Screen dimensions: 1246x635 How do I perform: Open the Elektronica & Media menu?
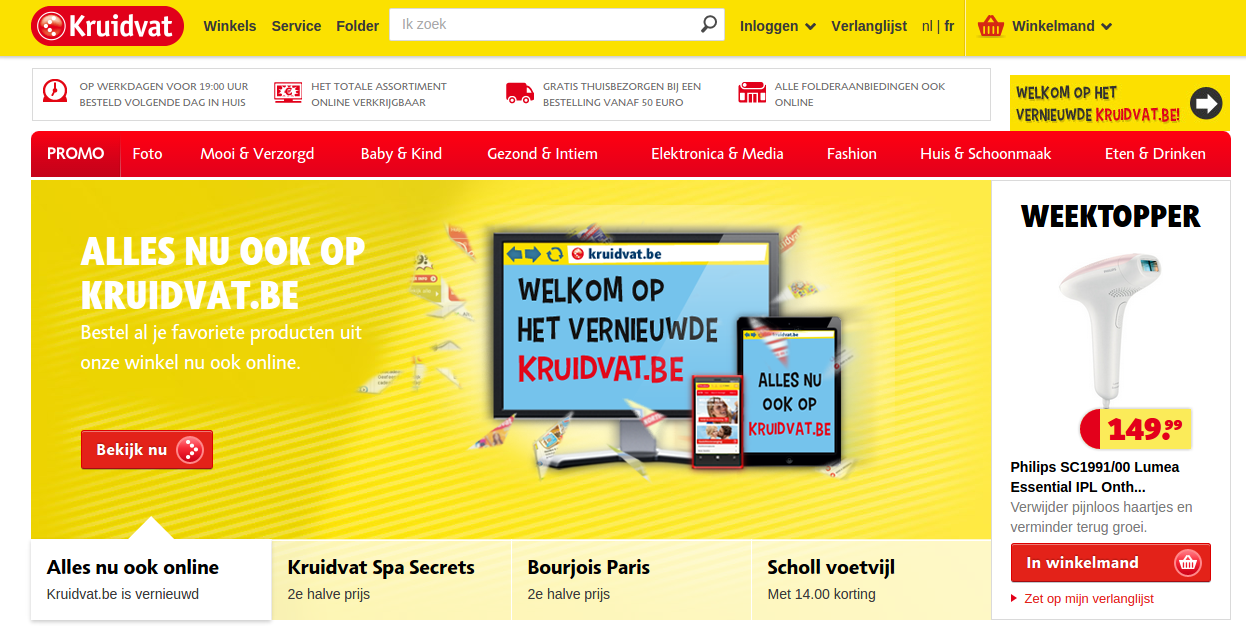pos(717,154)
